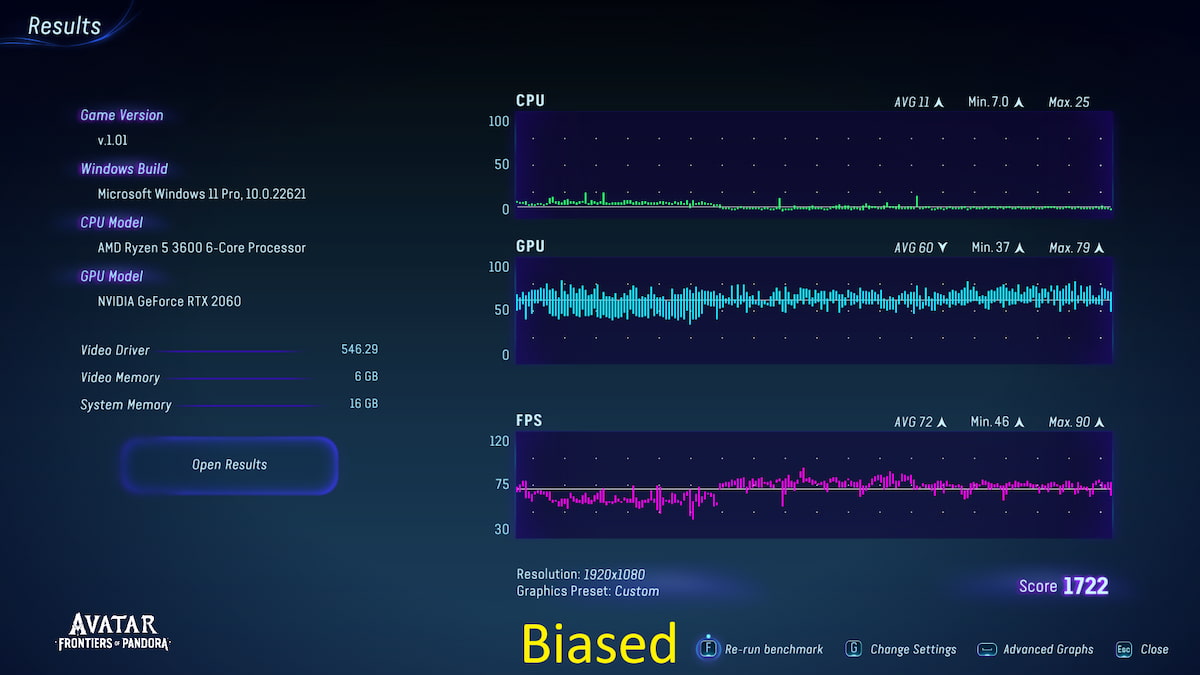Close the results screen via Close label
The width and height of the screenshot is (1200, 675).
pyautogui.click(x=1154, y=649)
